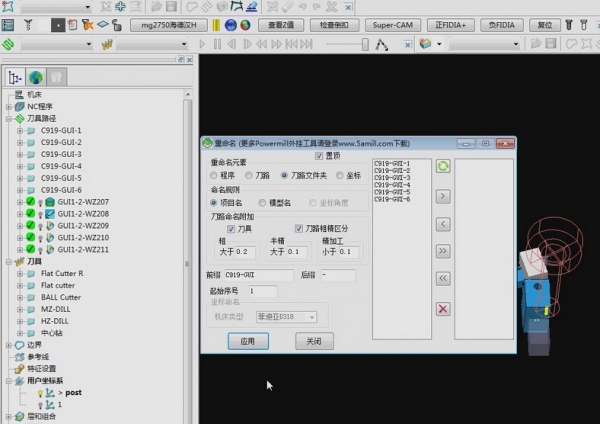
Task: Toggle light bulb for GUI1-2-WZ207 toolpath
Action: [40, 202]
